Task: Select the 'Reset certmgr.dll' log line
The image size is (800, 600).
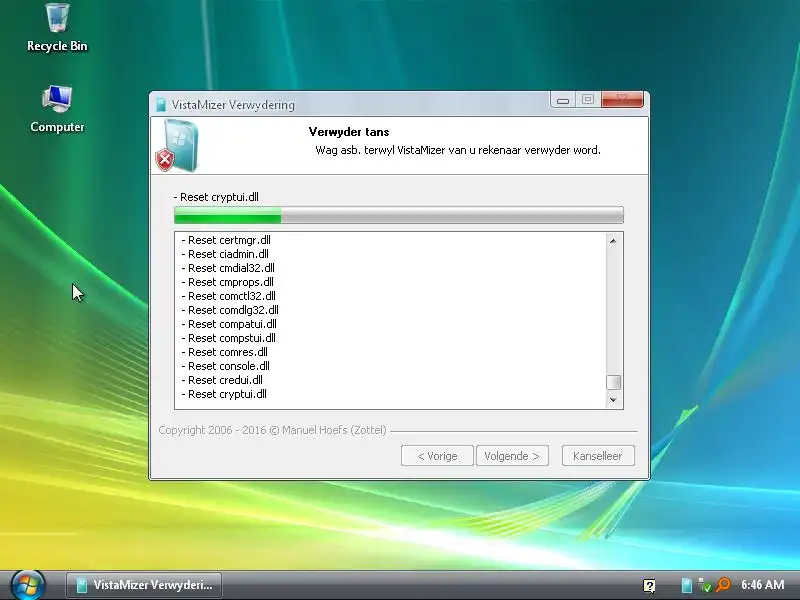Action: click(226, 240)
